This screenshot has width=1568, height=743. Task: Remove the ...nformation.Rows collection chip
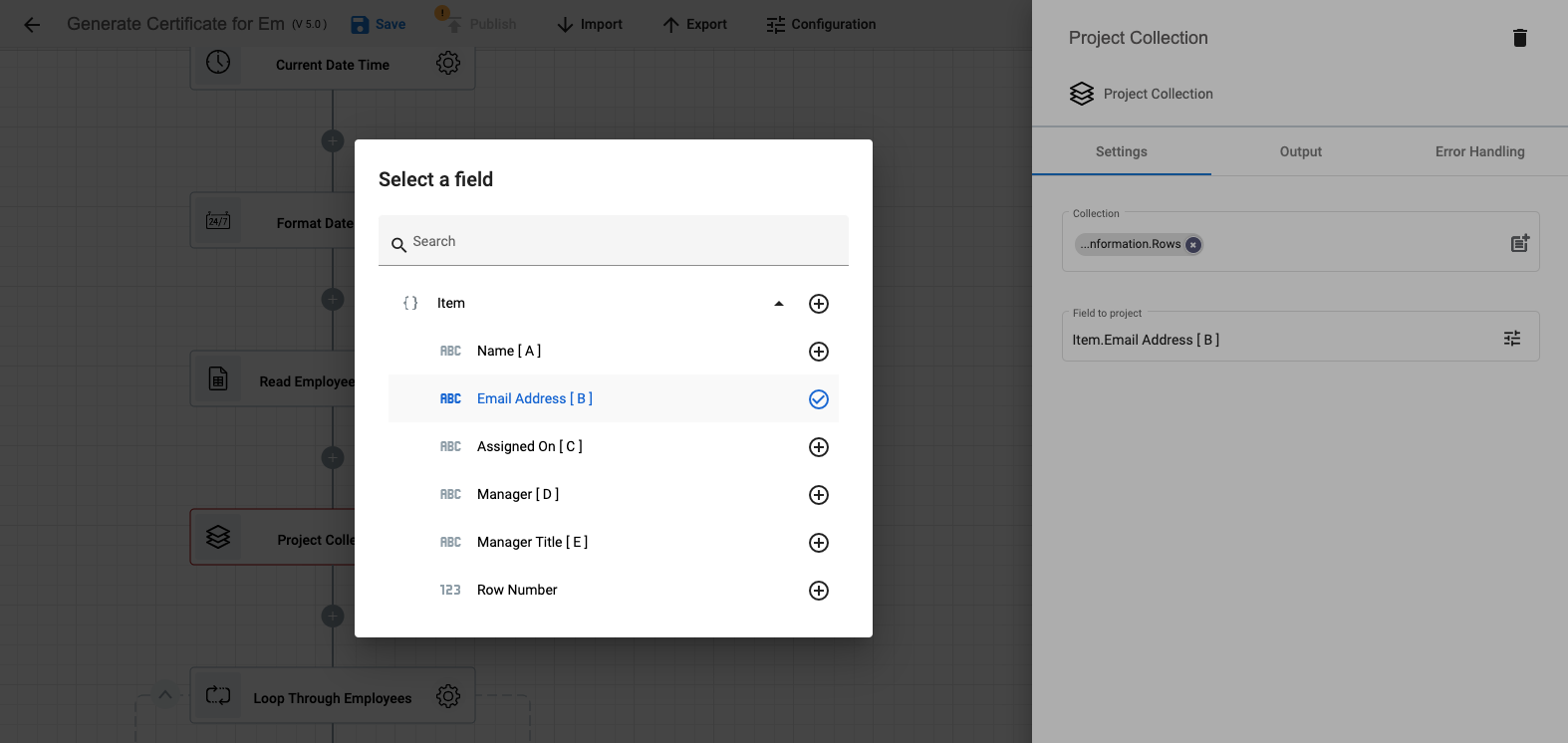(x=1192, y=244)
